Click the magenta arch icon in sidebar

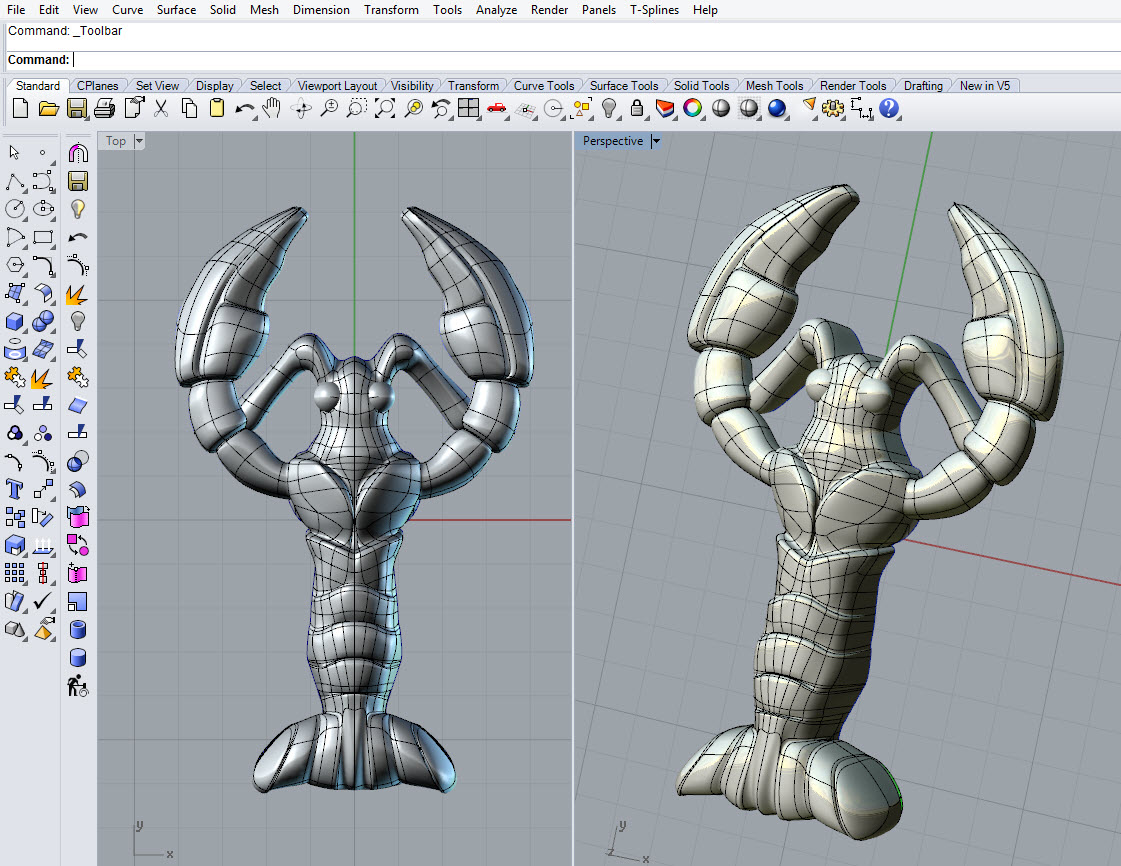(x=78, y=152)
